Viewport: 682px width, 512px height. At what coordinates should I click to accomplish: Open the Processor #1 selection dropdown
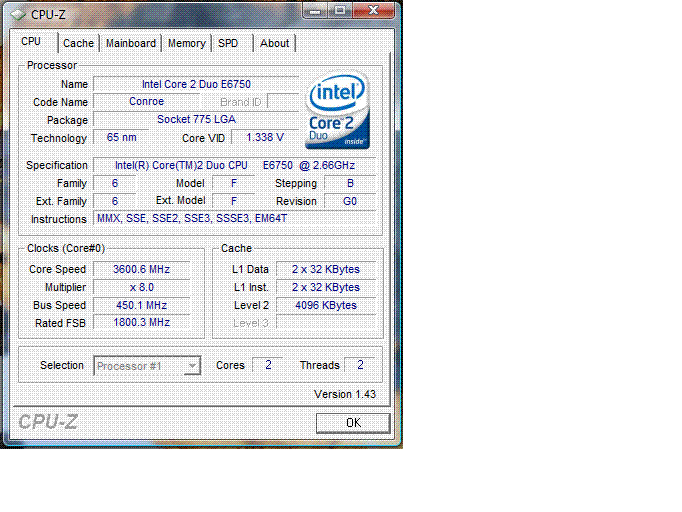click(147, 366)
